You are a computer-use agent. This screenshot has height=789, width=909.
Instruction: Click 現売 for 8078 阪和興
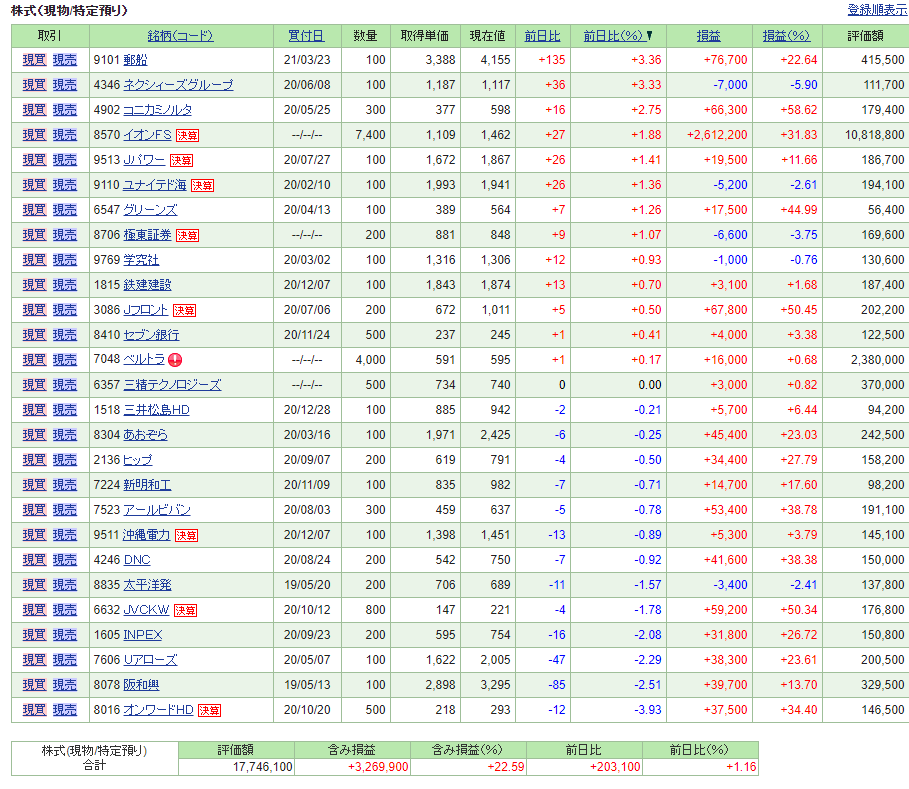click(x=65, y=685)
